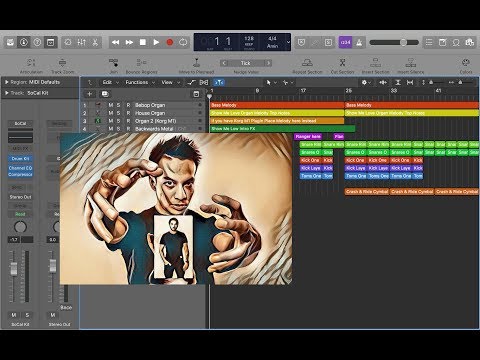
Task: Mute the Bebop Organ track
Action: click(110, 105)
